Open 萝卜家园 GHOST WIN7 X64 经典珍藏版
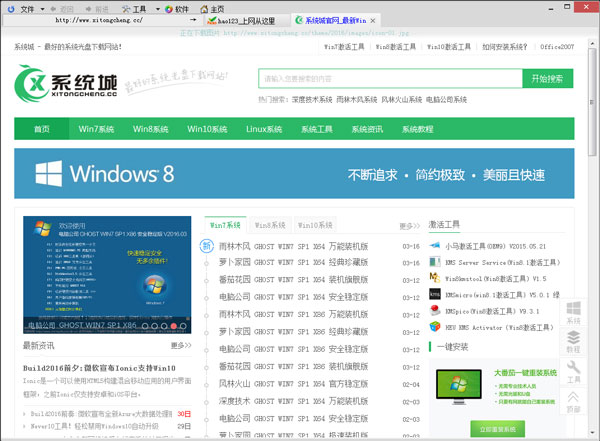 [x=293, y=263]
